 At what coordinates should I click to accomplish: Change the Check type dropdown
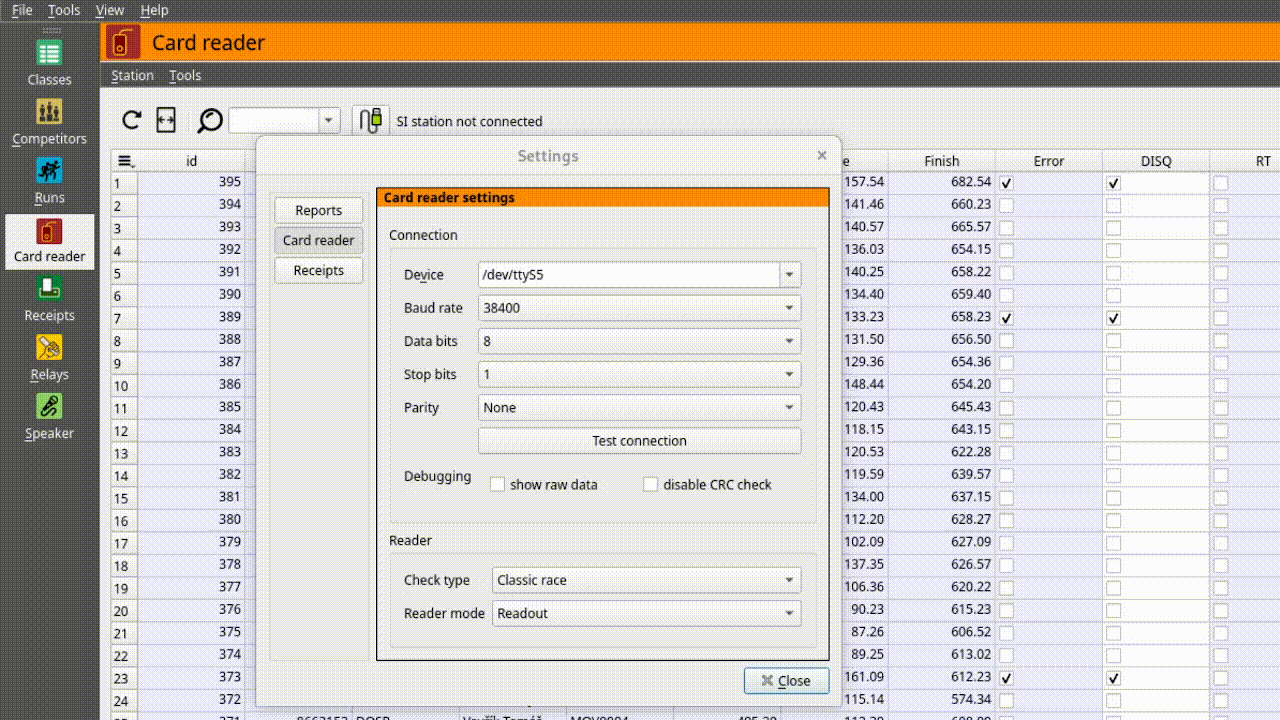[x=647, y=580]
